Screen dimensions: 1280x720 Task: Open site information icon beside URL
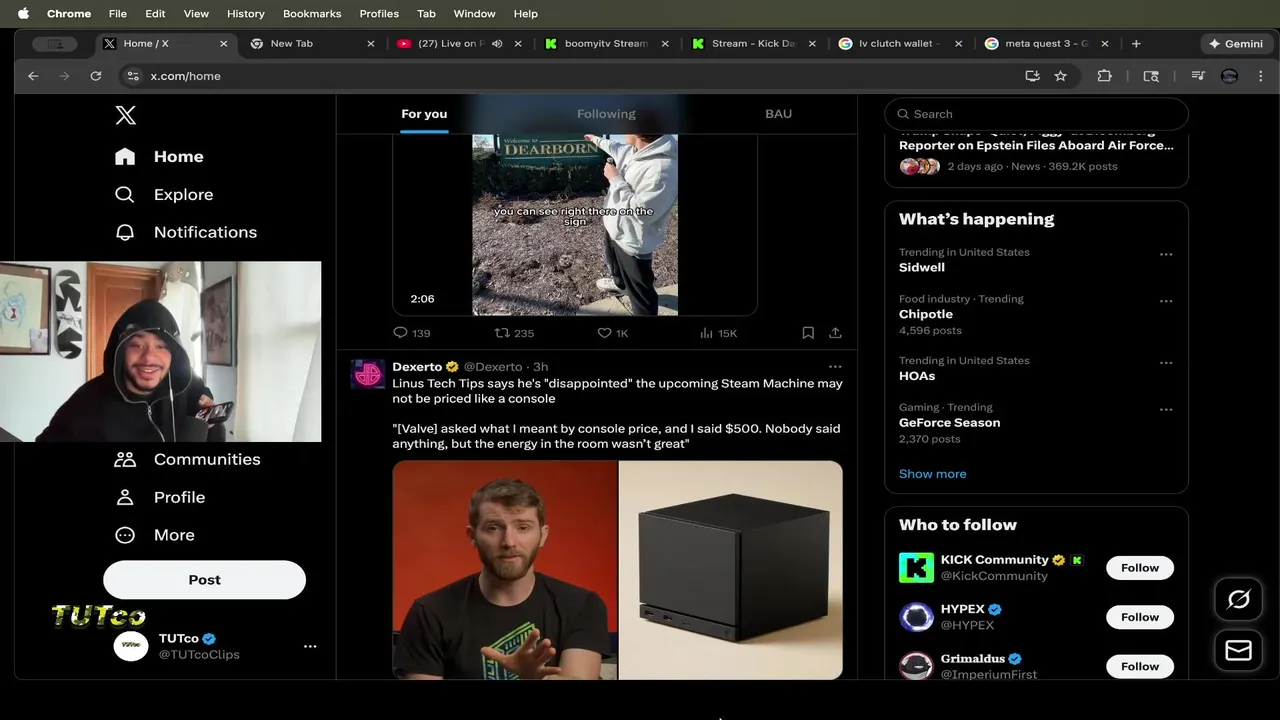133,76
